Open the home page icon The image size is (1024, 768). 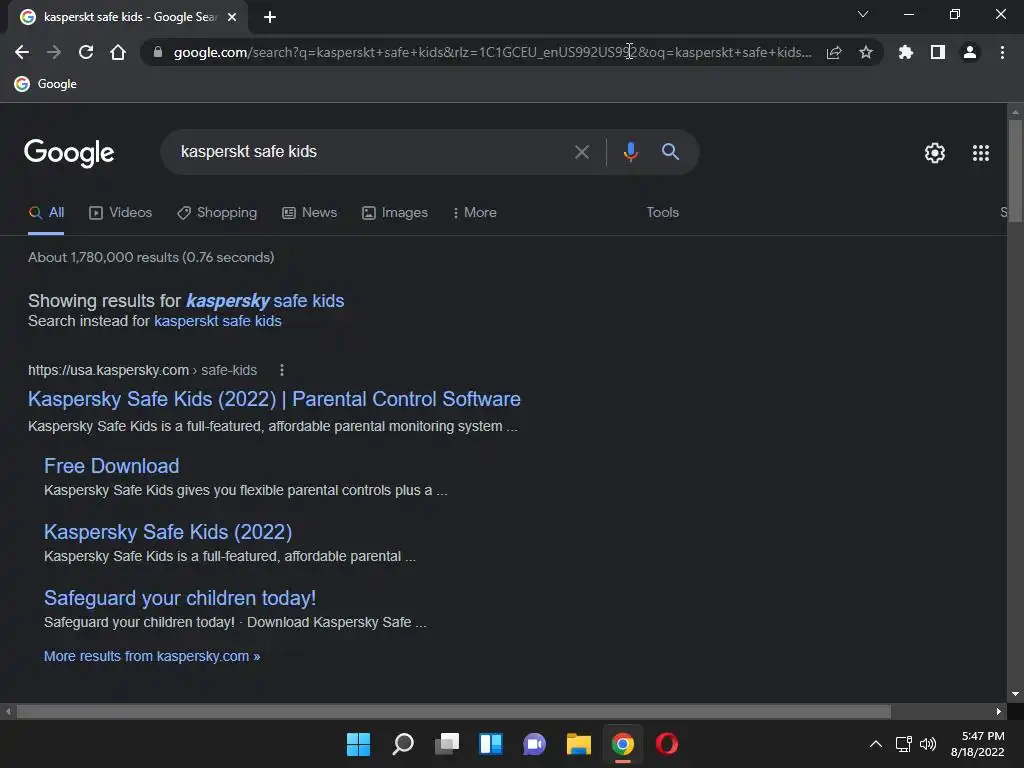coord(118,52)
